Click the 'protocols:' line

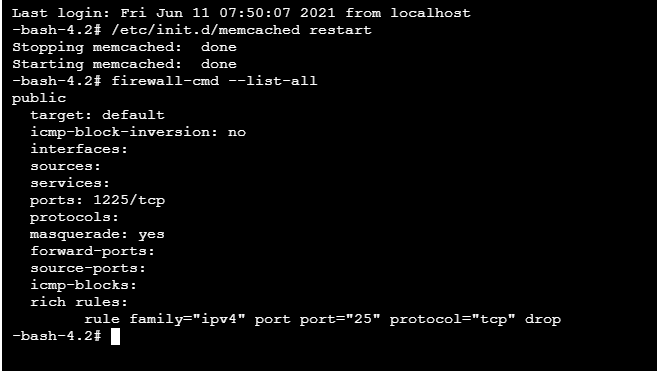click(x=74, y=217)
